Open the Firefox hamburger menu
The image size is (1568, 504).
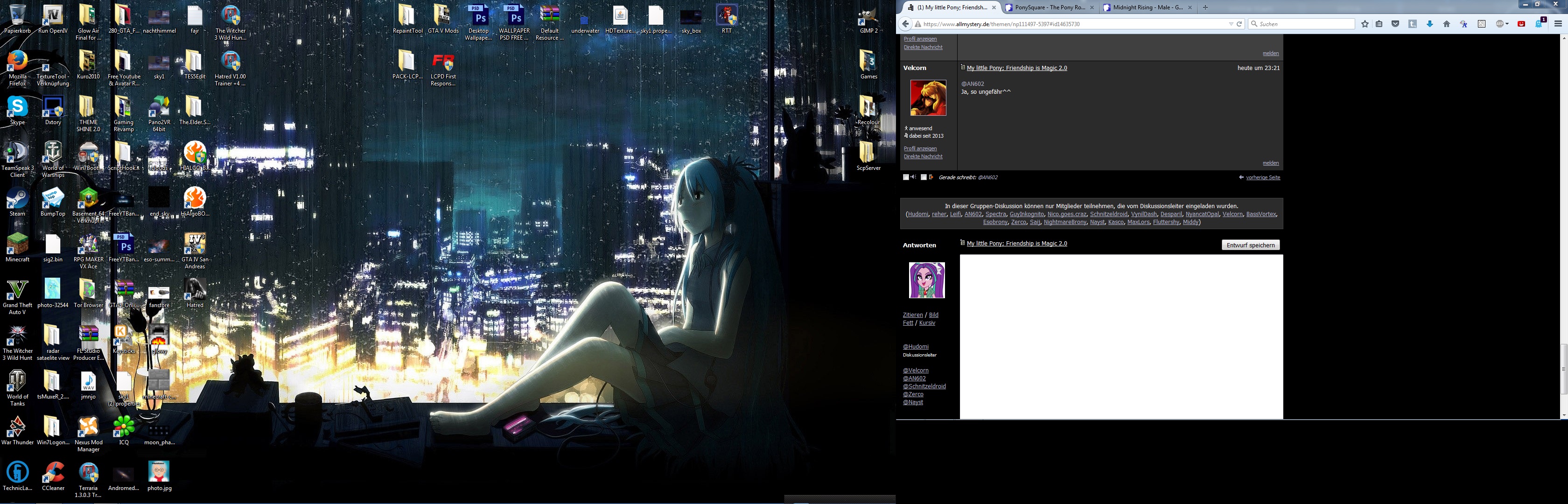click(1558, 24)
